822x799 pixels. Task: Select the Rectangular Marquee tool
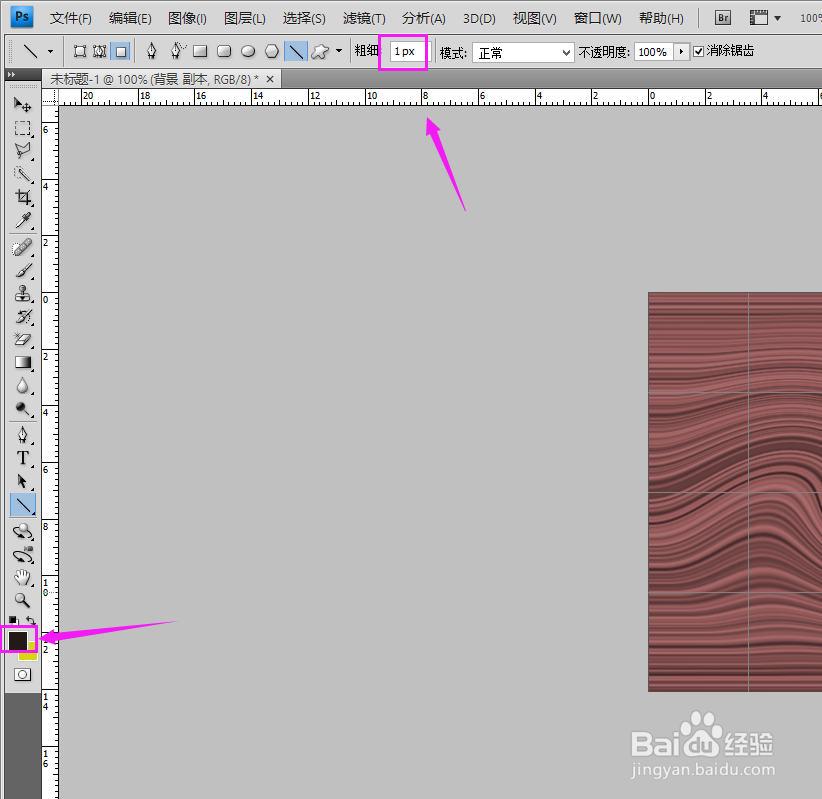(22, 128)
